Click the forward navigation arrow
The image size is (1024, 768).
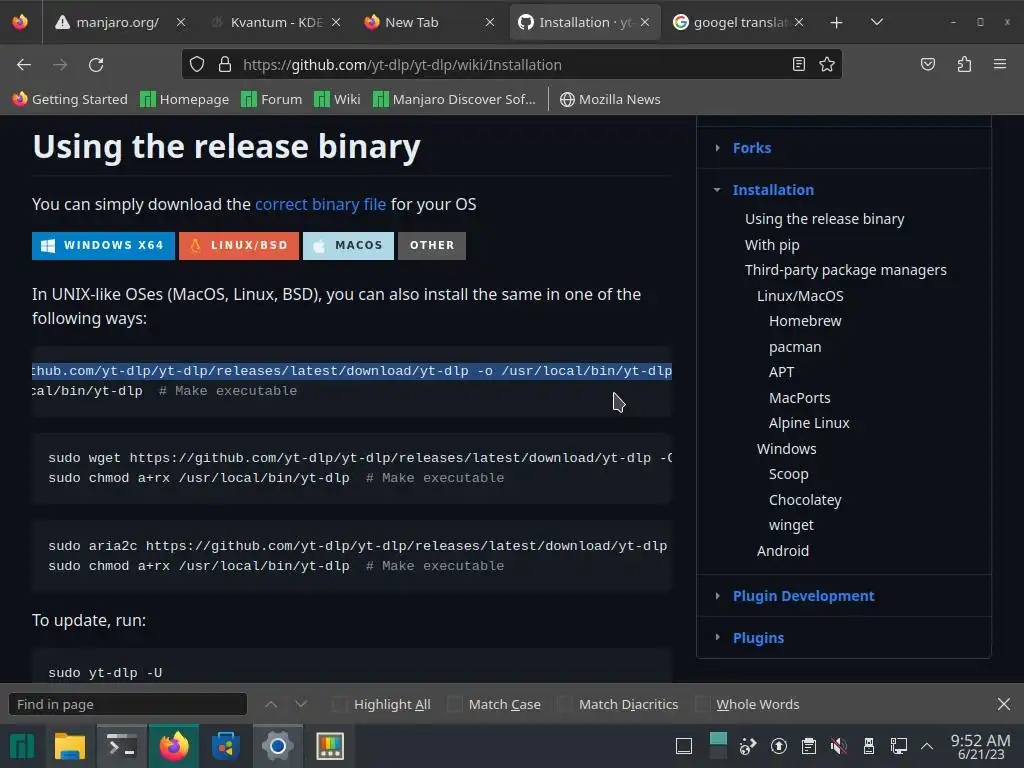click(x=60, y=65)
